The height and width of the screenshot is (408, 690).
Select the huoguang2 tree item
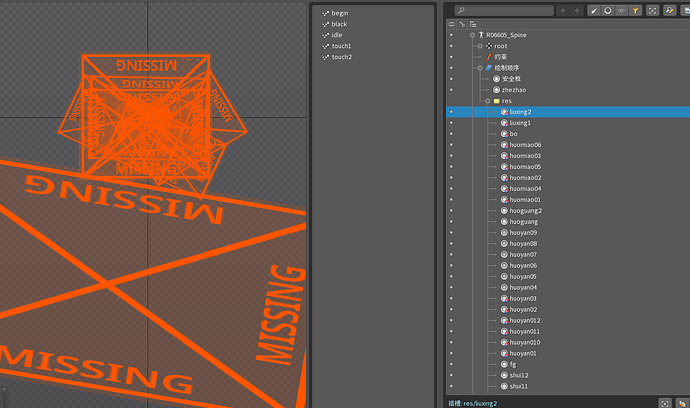click(526, 211)
